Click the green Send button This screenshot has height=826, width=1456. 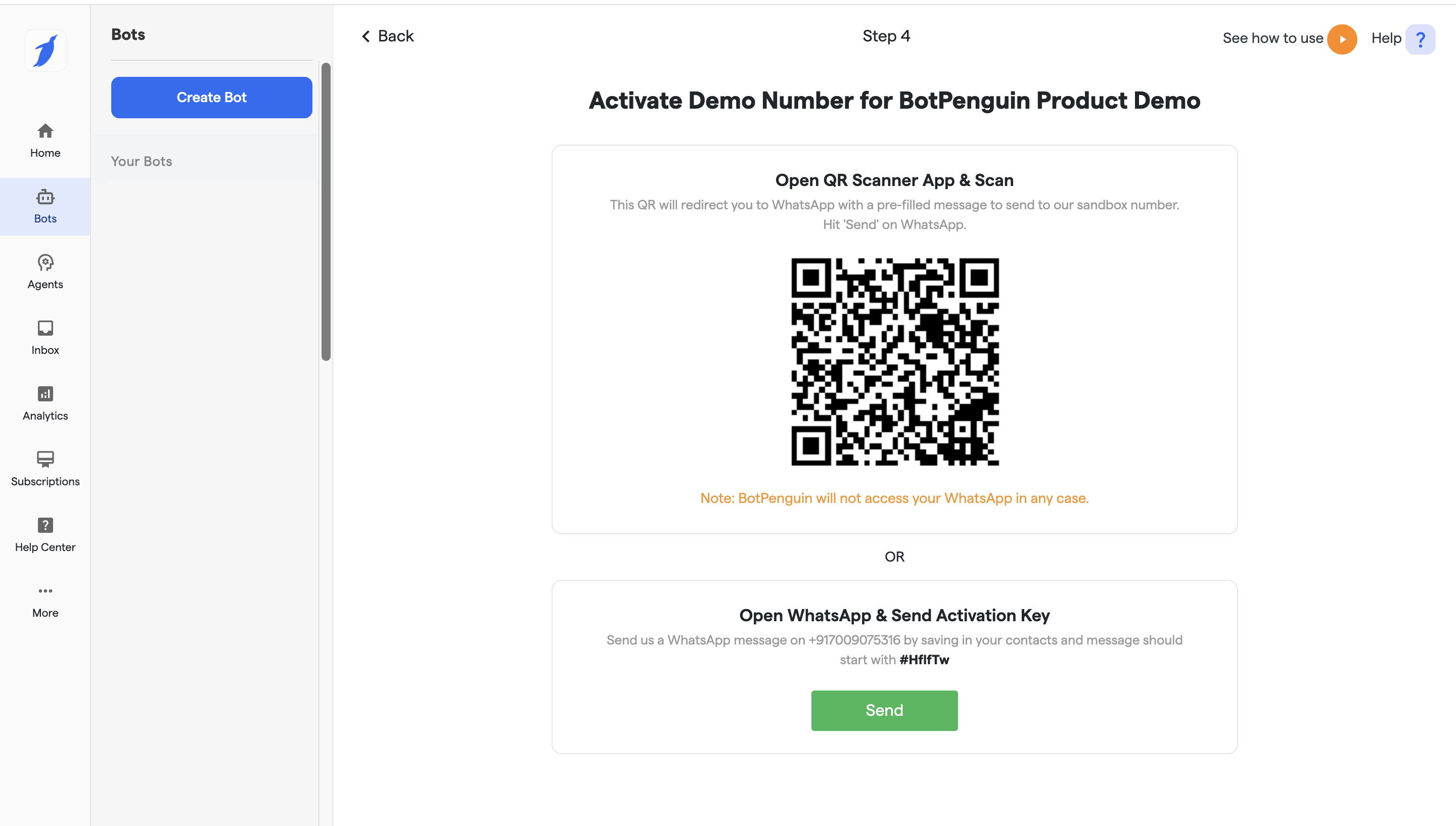point(884,710)
